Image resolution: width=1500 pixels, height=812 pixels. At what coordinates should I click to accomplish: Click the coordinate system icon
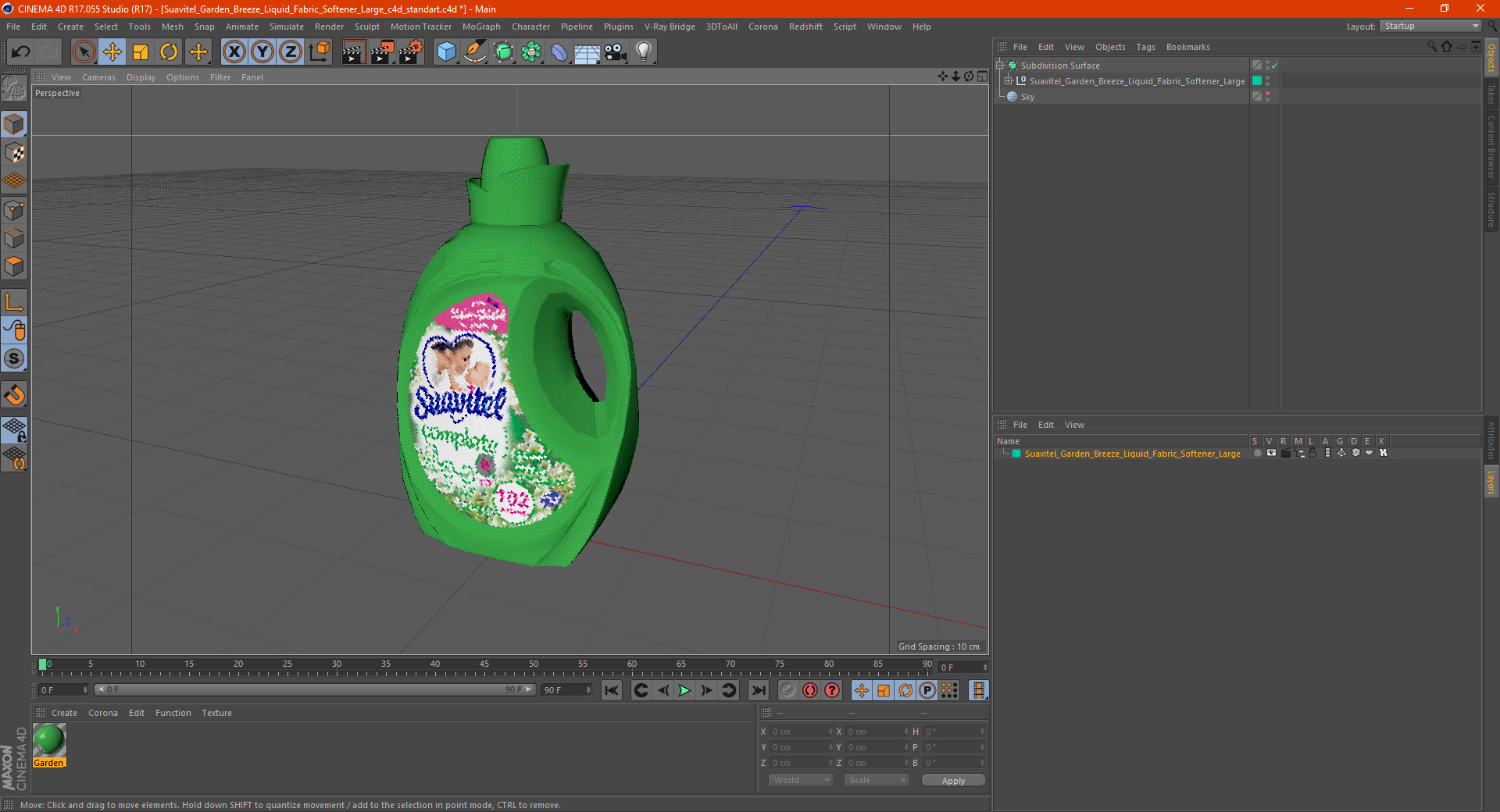(x=319, y=52)
